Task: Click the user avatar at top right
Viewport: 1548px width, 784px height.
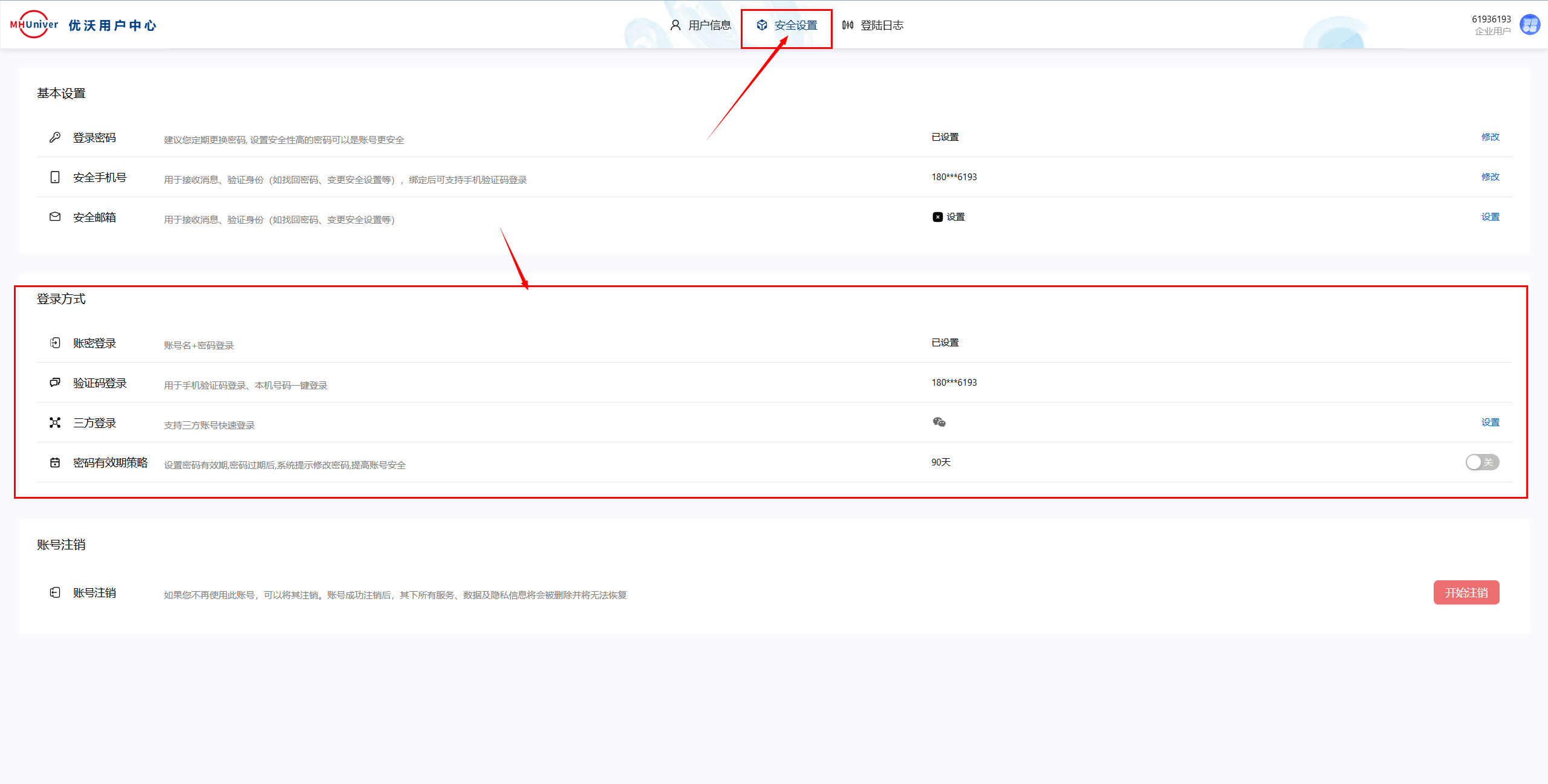Action: tap(1530, 25)
